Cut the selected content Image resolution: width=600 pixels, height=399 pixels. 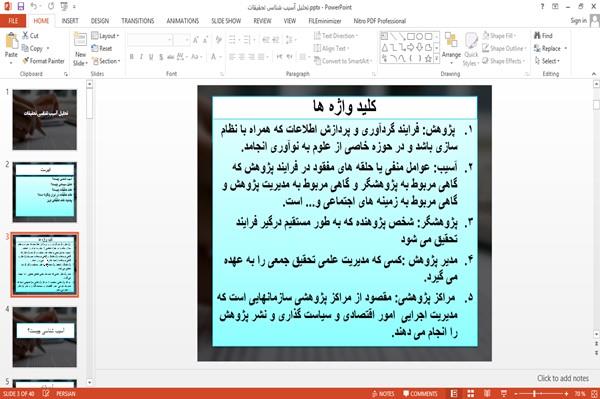(31, 36)
